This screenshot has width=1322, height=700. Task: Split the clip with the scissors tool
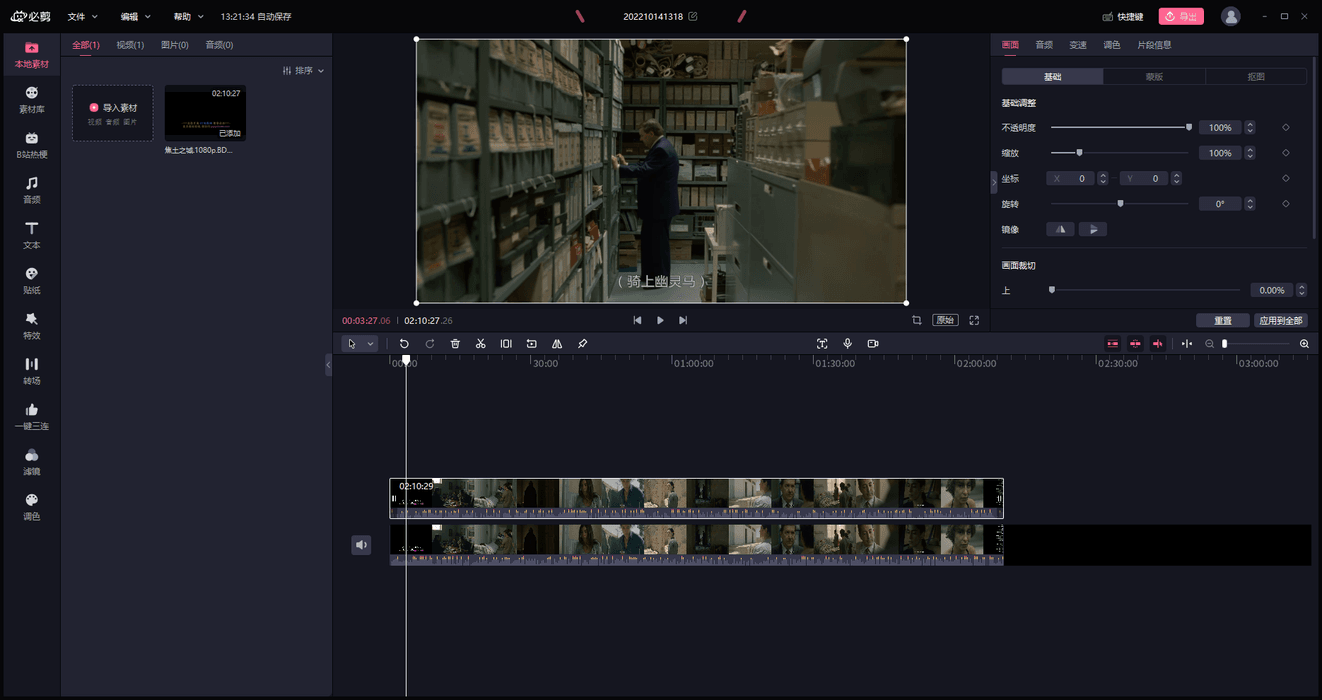click(480, 343)
